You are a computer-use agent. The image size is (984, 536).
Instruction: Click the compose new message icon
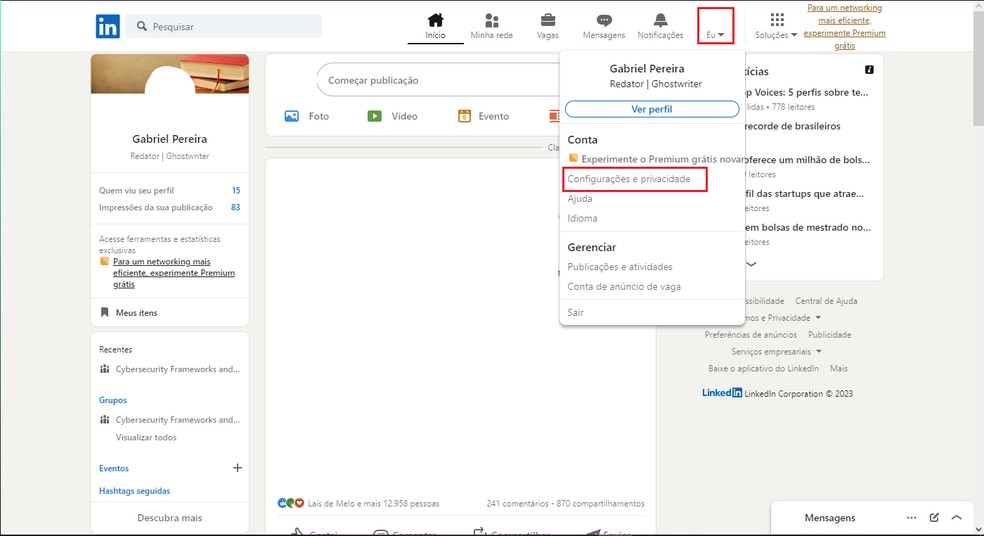tap(934, 518)
